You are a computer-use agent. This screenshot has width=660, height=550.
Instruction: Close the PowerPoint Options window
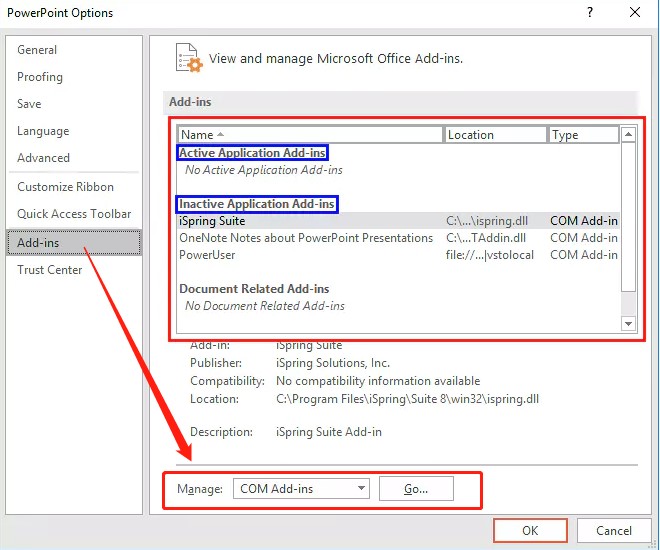coord(635,12)
